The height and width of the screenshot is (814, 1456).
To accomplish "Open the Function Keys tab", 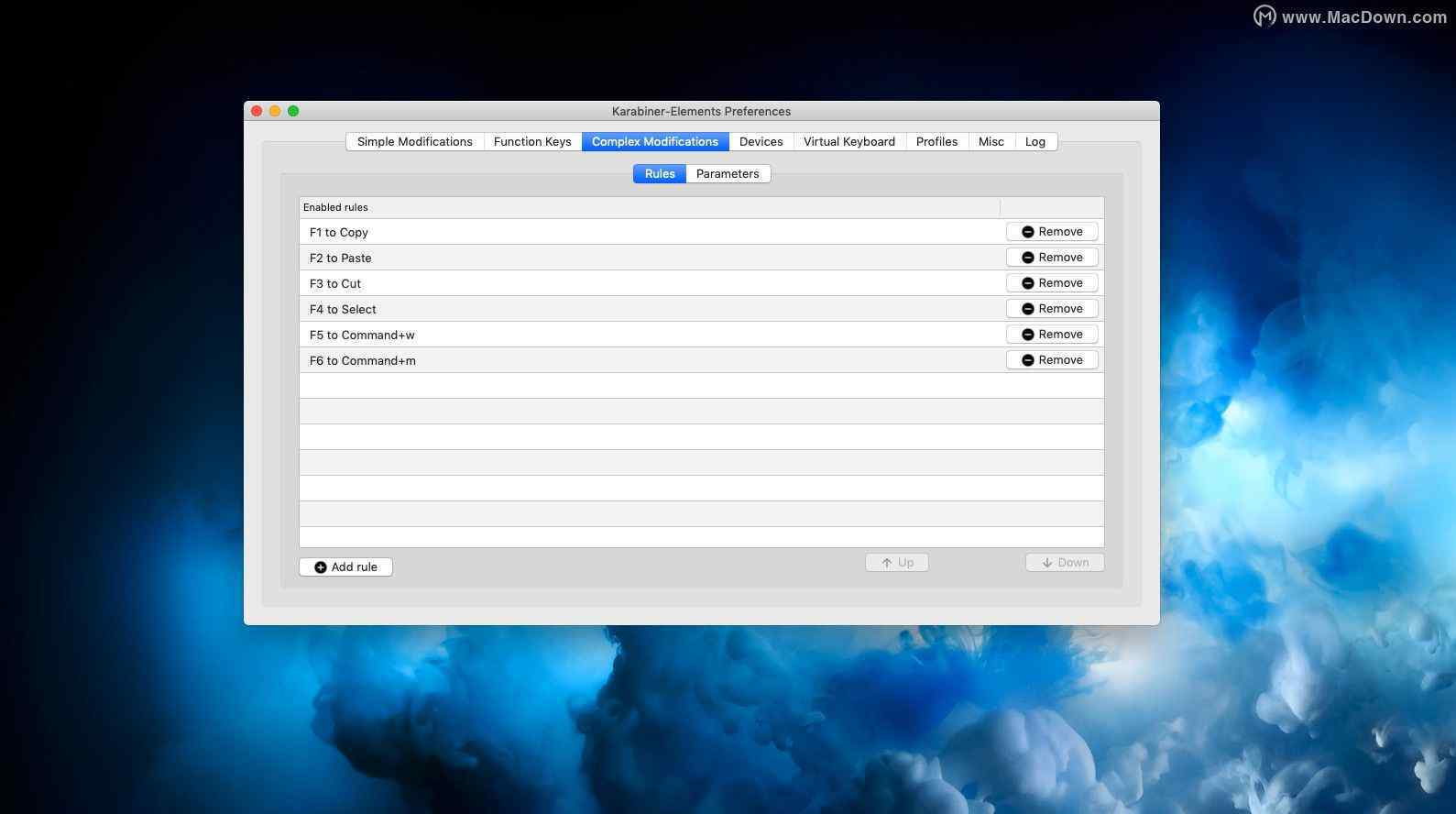I will point(531,142).
